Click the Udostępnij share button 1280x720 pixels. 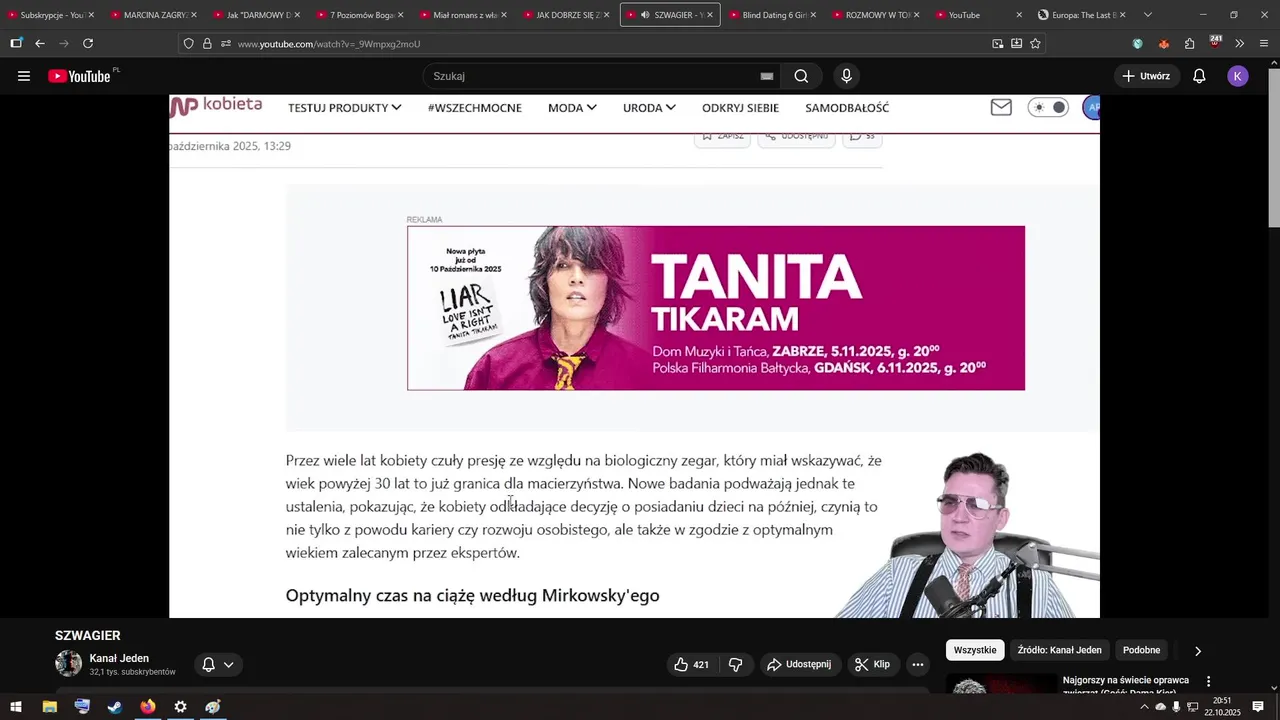pyautogui.click(x=799, y=664)
